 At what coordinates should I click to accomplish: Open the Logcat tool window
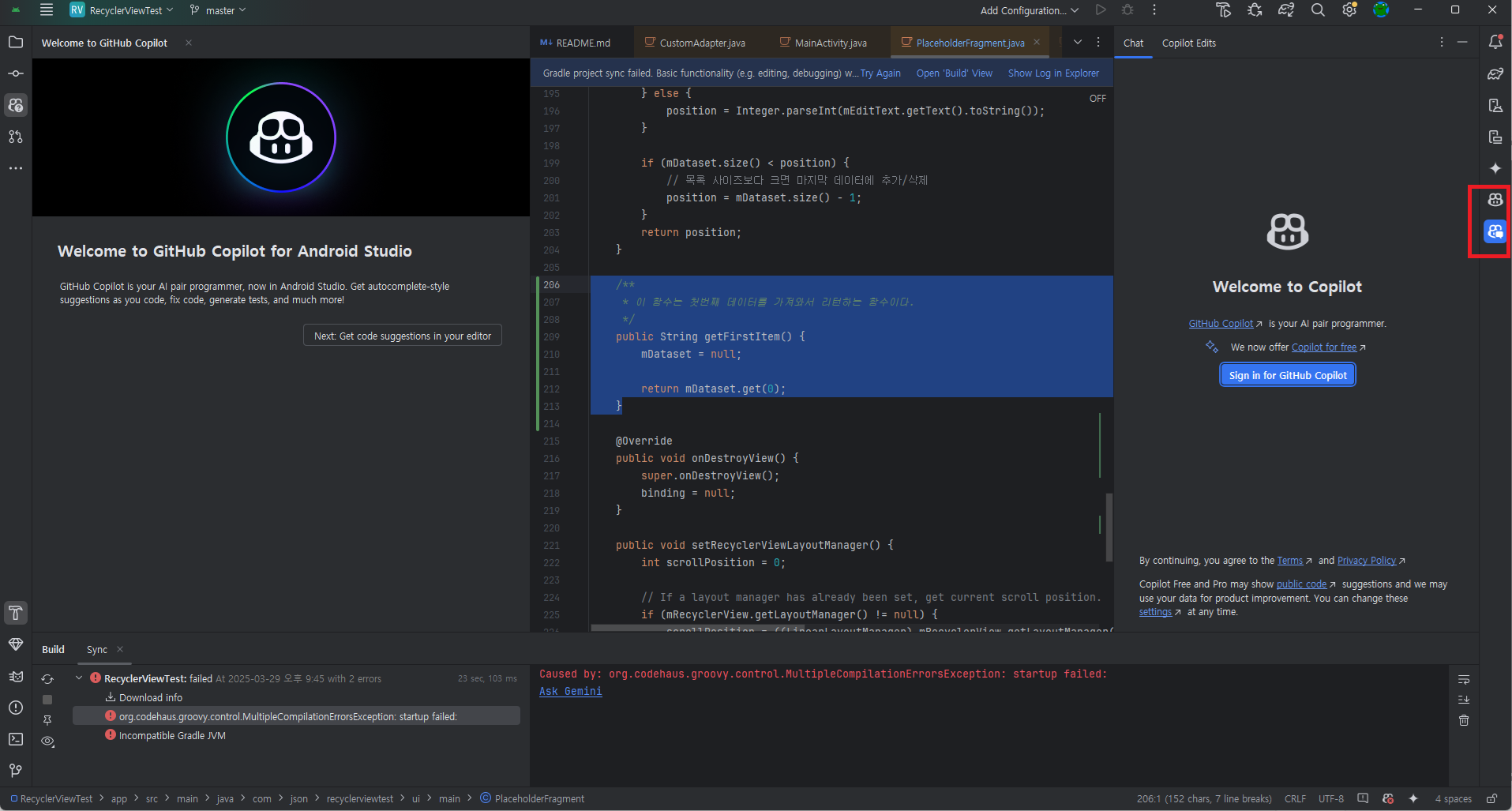pyautogui.click(x=16, y=676)
